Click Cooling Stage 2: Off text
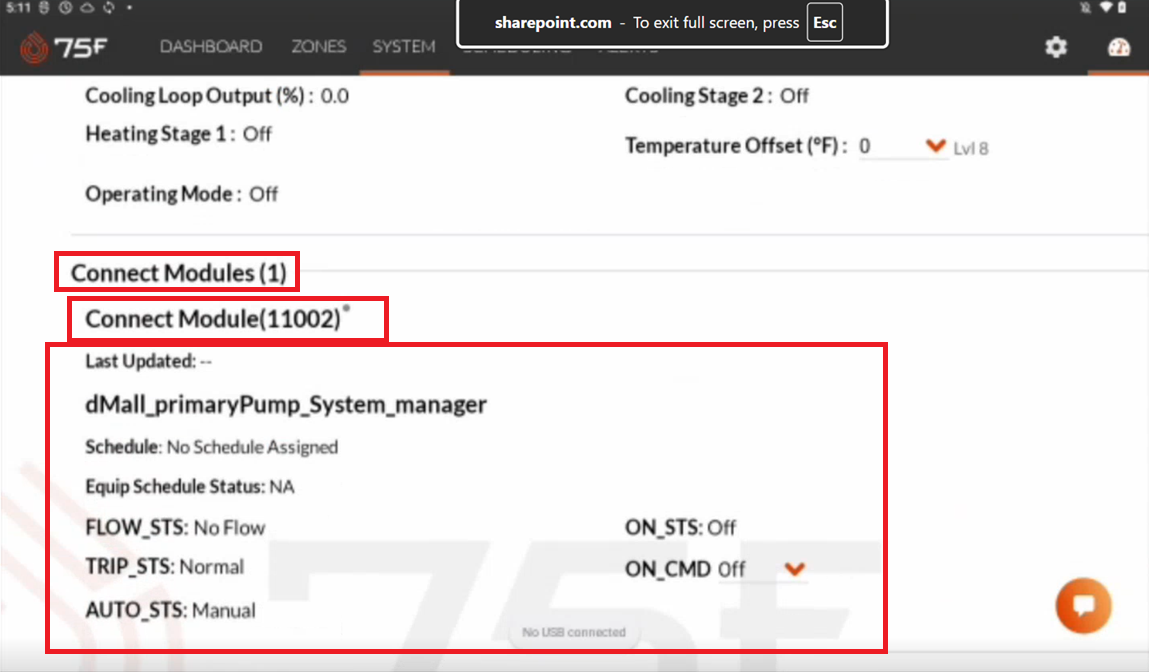Image resolution: width=1153 pixels, height=672 pixels. pyautogui.click(x=717, y=96)
